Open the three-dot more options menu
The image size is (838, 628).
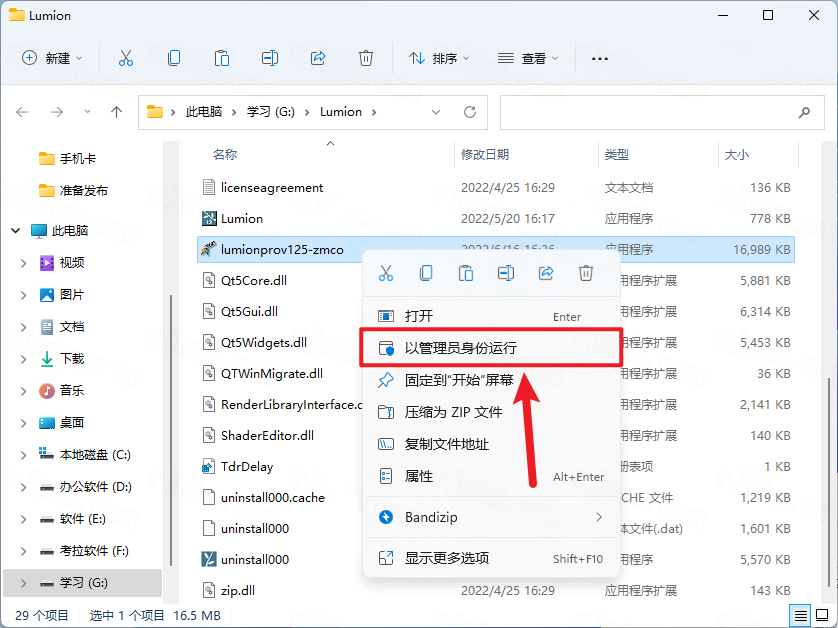(600, 58)
